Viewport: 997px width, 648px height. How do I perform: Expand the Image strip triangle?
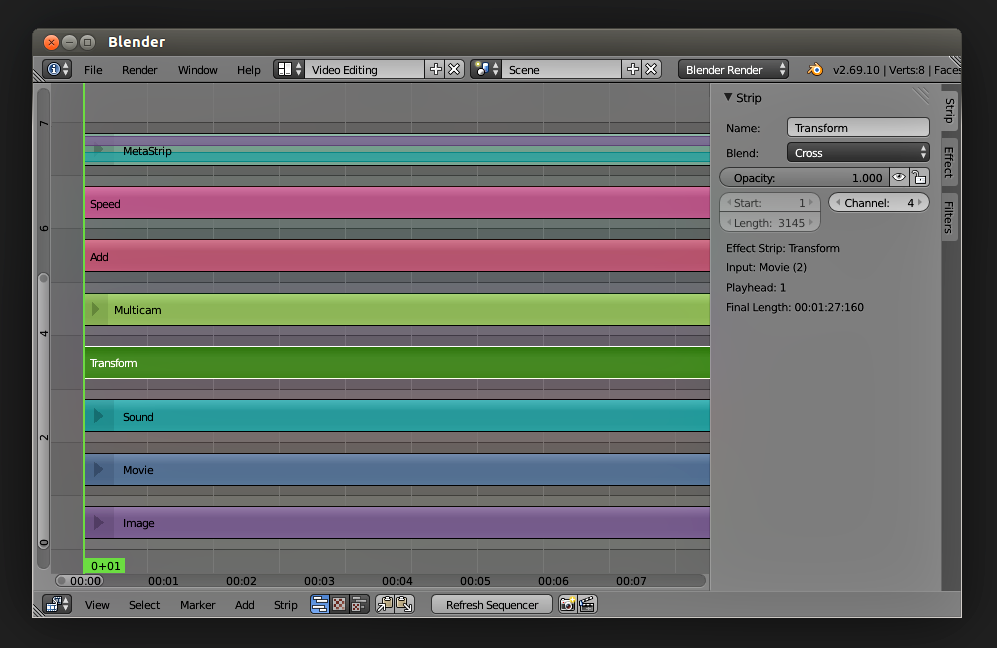(99, 523)
